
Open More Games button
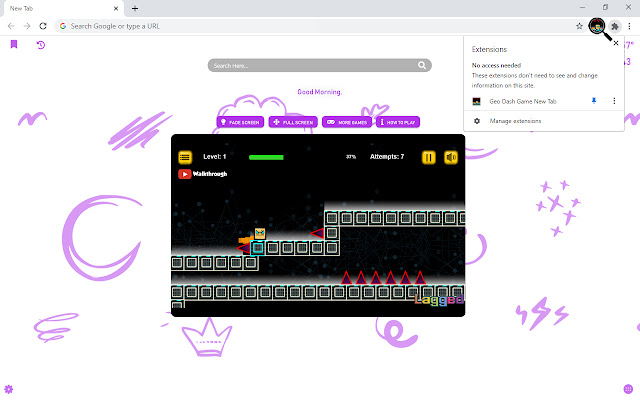point(347,122)
